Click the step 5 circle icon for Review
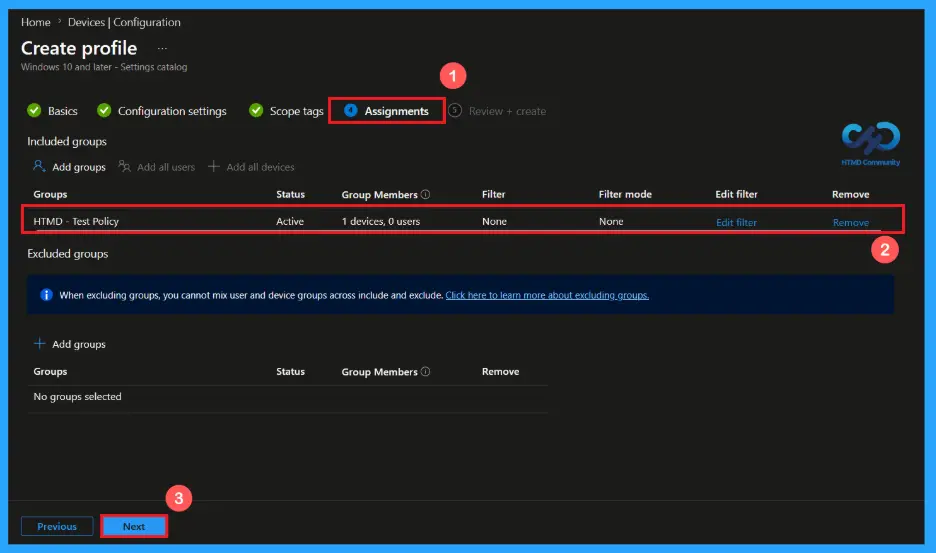Image resolution: width=936 pixels, height=553 pixels. pos(455,110)
